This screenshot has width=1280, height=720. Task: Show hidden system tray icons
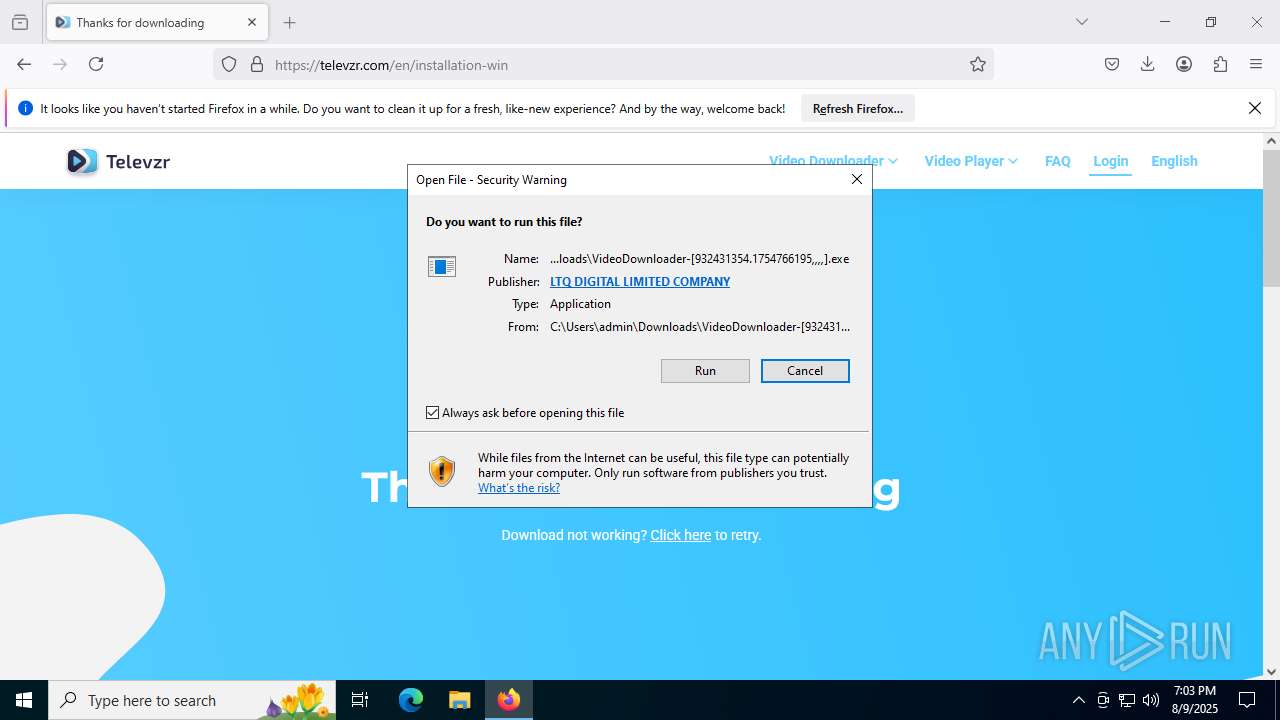(1078, 700)
